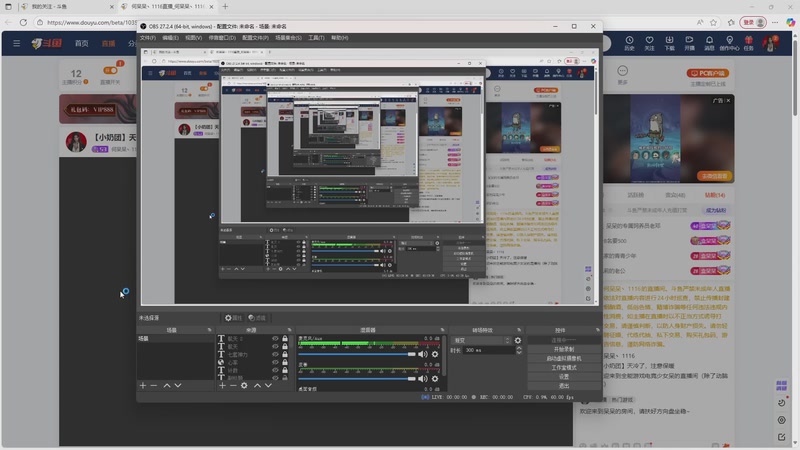The image size is (800, 450).
Task: Open OBS 工具(T) menu
Action: point(316,38)
